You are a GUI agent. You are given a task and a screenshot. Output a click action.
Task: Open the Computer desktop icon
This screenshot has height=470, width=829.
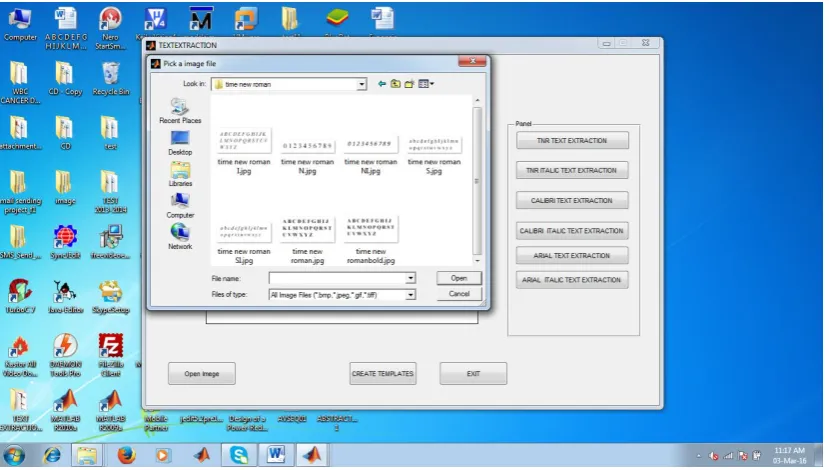click(20, 24)
